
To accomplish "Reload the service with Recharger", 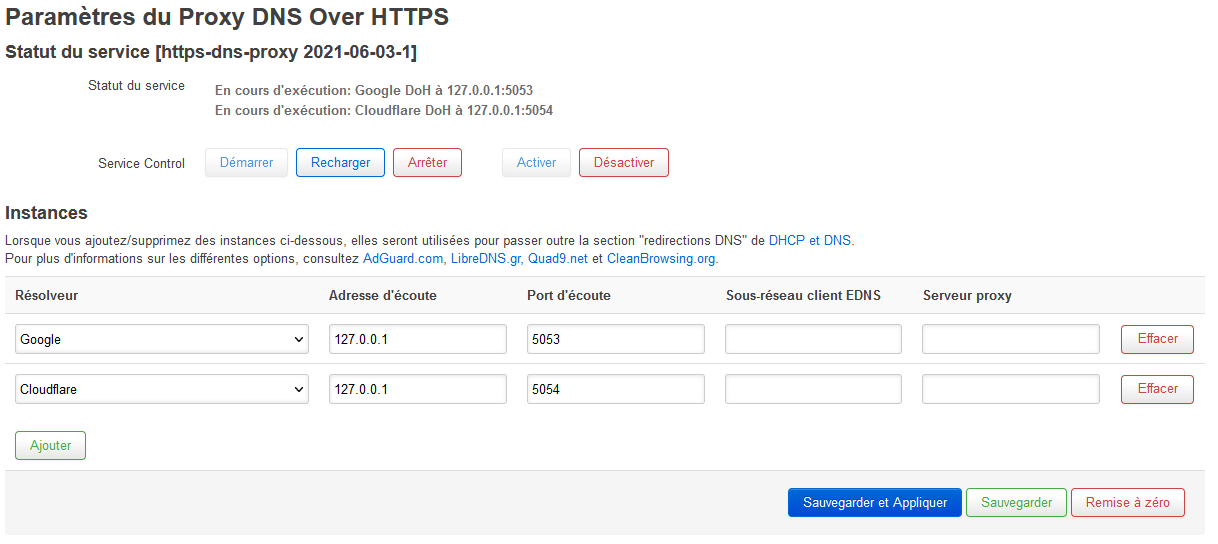I will pos(340,163).
